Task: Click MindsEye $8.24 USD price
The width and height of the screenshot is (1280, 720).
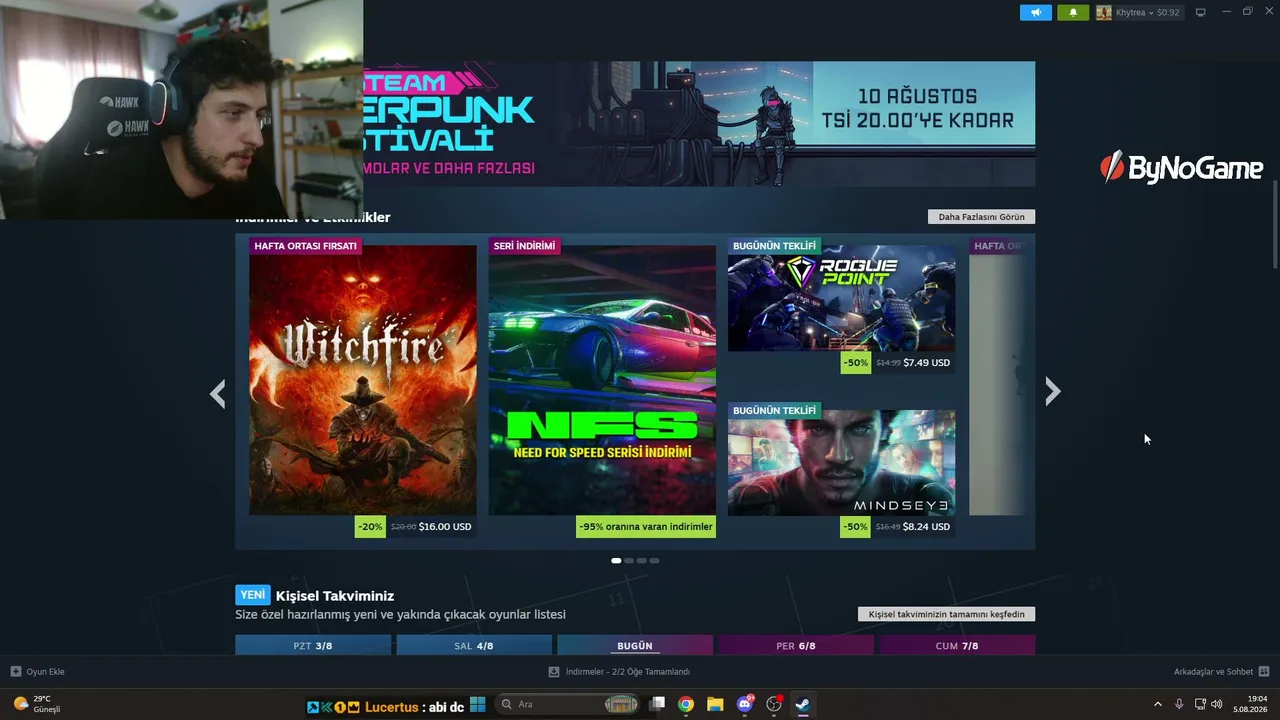Action: [x=926, y=527]
